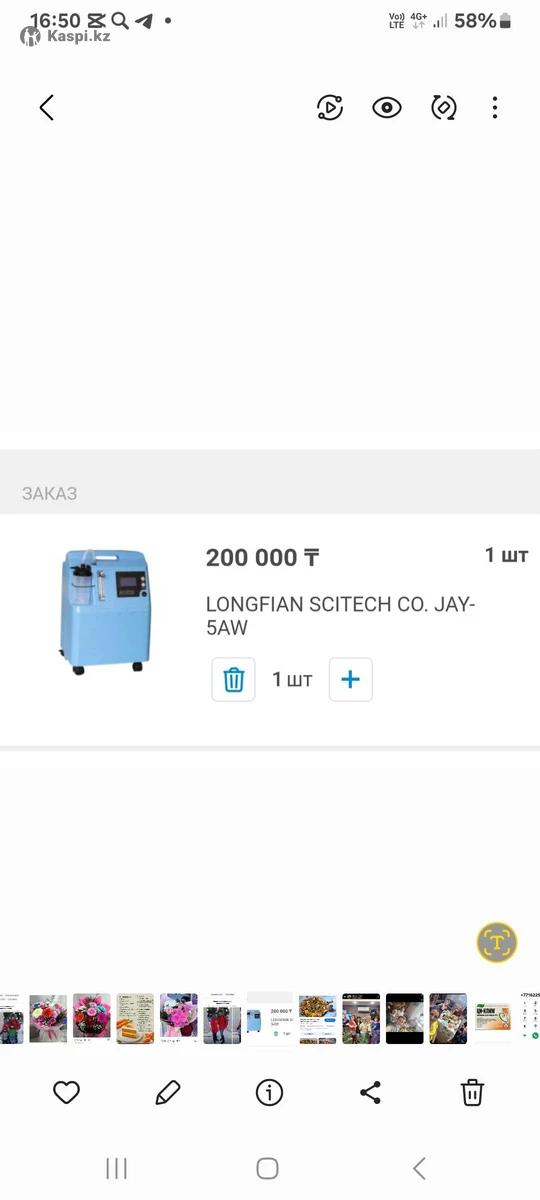
Task: Open the motion play icon in top bar
Action: tap(330, 108)
